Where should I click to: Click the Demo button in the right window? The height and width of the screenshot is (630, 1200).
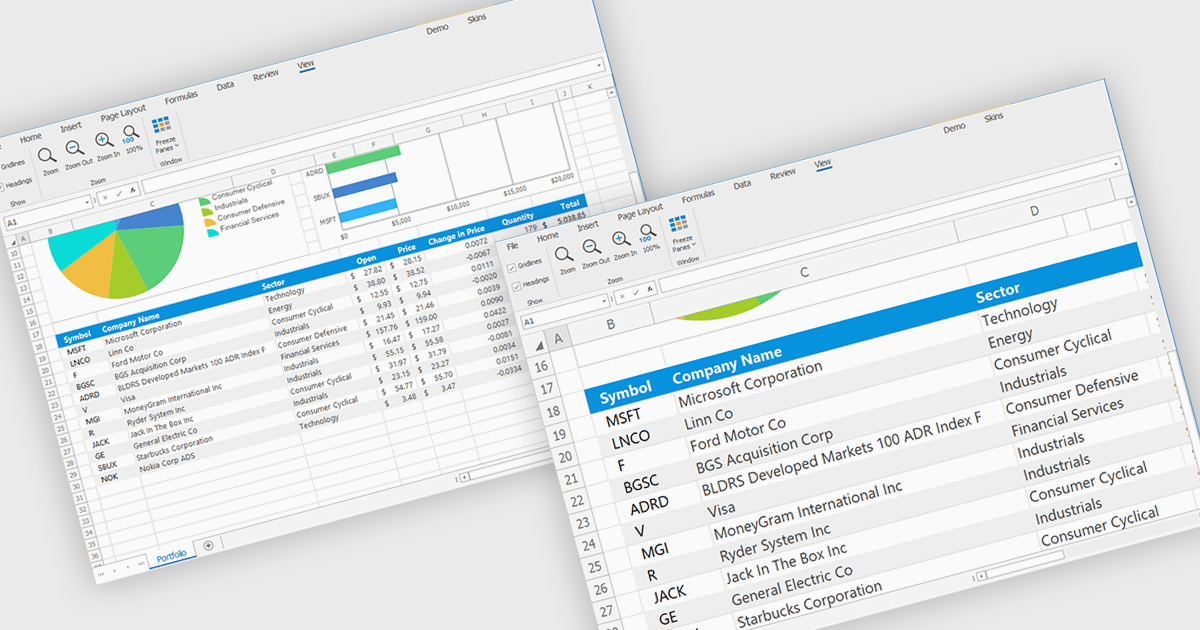954,128
